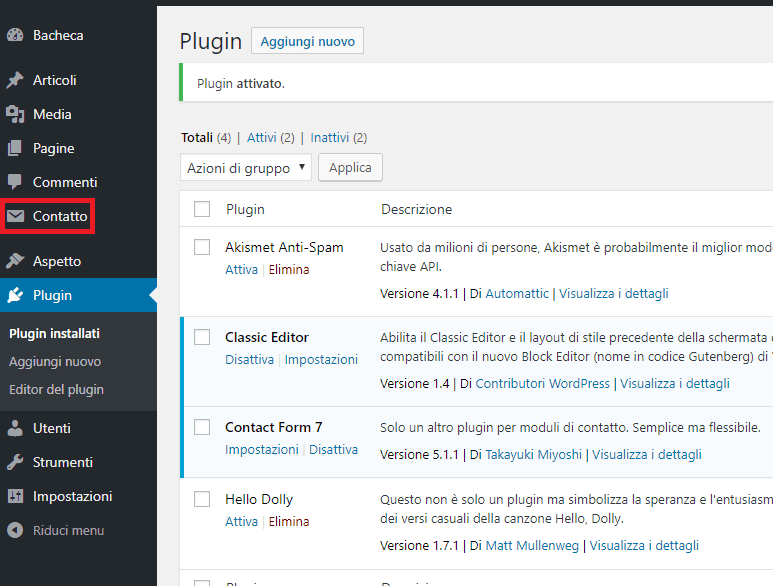Screen dimensions: 773x586
Task: Filter by Inattivi plugins
Action: (330, 138)
